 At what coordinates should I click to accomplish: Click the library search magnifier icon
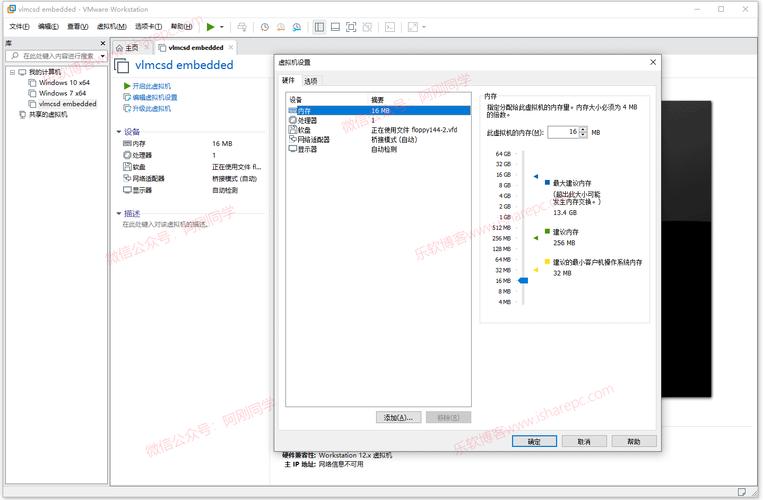coord(15,56)
